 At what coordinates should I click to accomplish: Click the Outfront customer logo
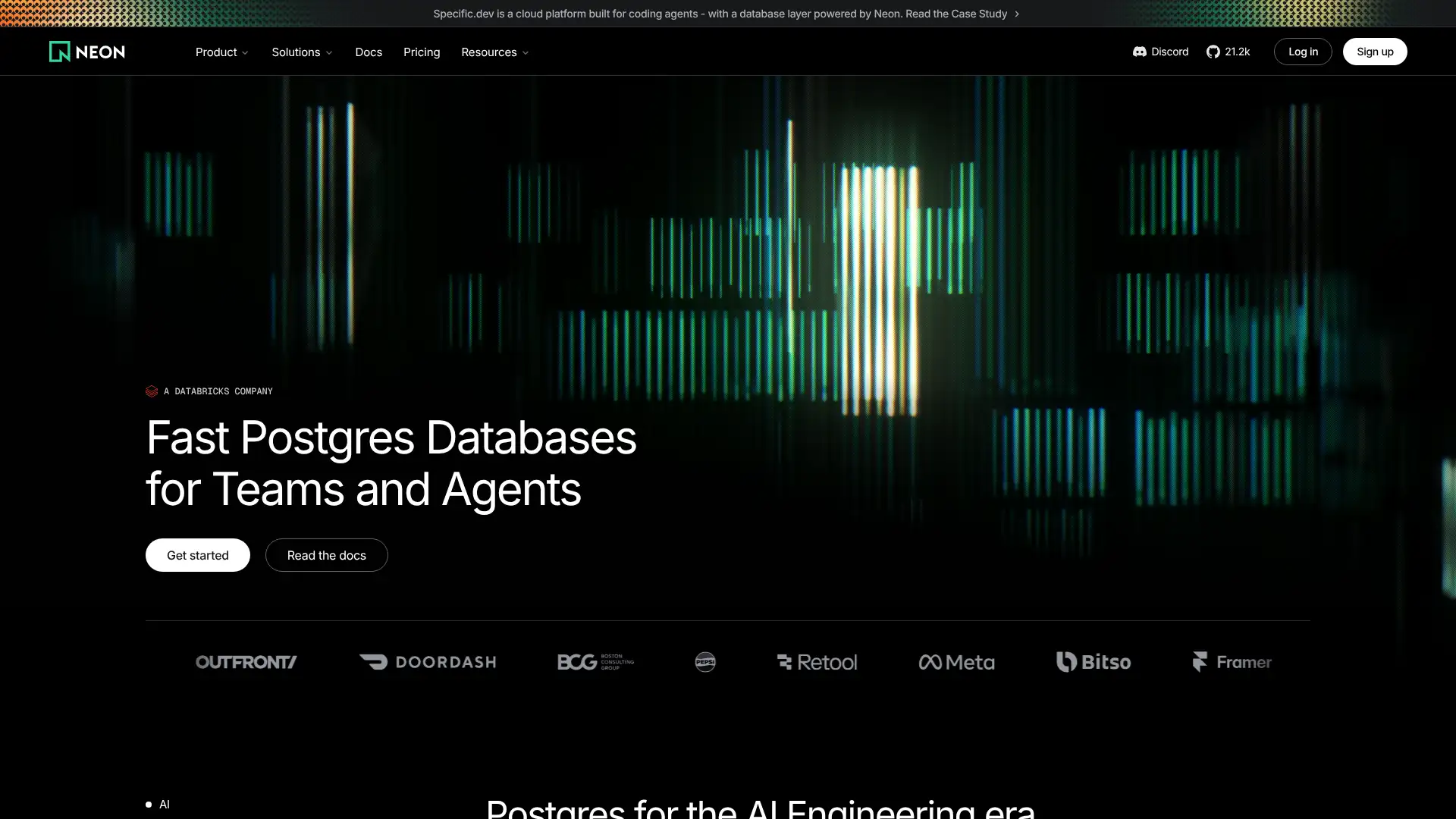tap(246, 662)
